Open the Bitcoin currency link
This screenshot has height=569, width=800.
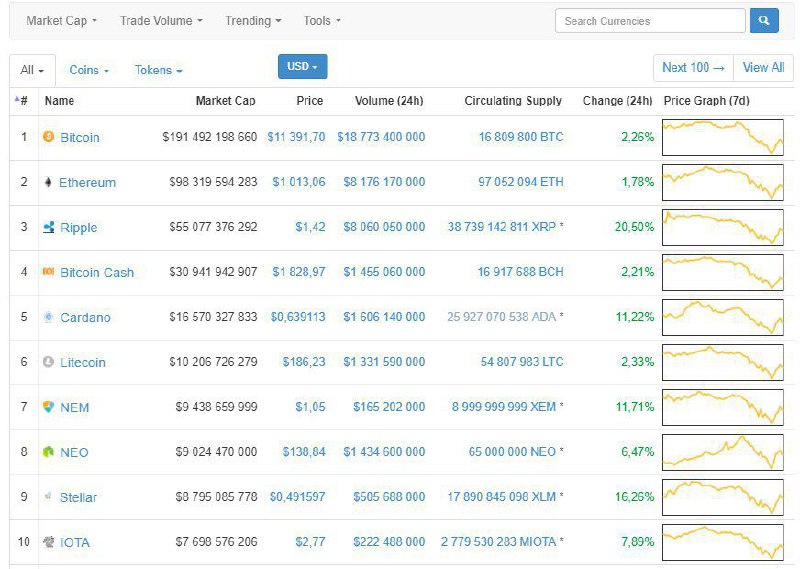(80, 137)
